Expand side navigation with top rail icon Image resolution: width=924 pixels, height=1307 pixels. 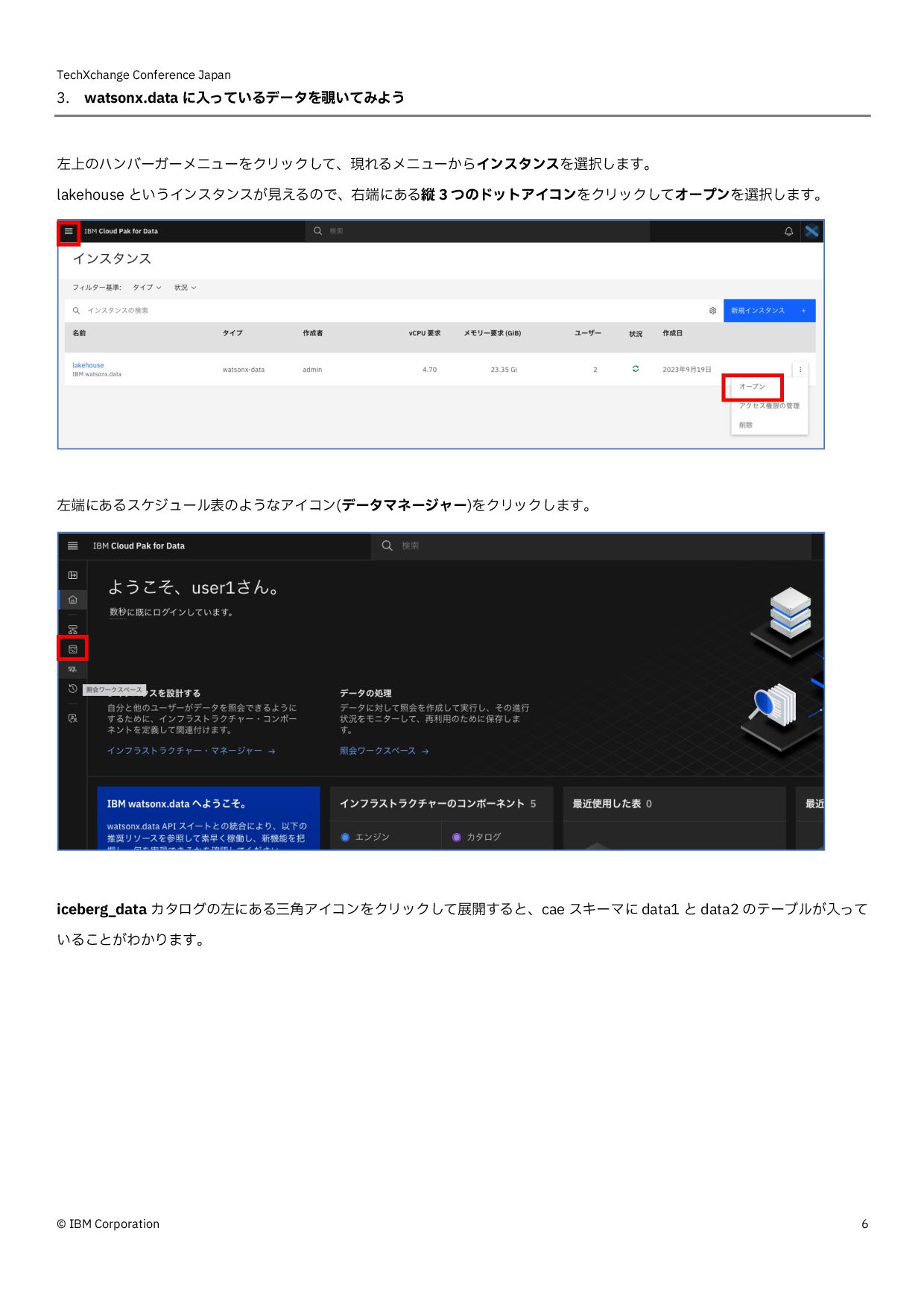coord(72,575)
